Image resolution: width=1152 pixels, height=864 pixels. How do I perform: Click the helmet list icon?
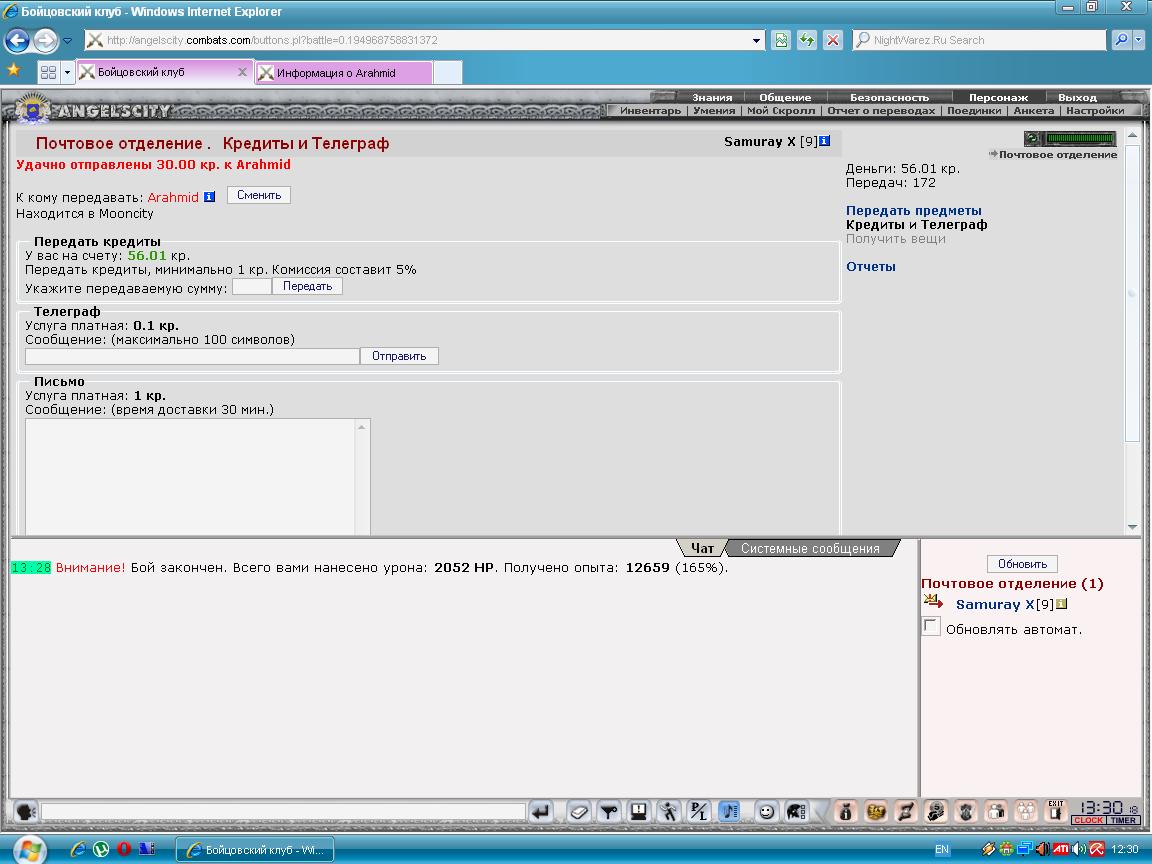(796, 812)
